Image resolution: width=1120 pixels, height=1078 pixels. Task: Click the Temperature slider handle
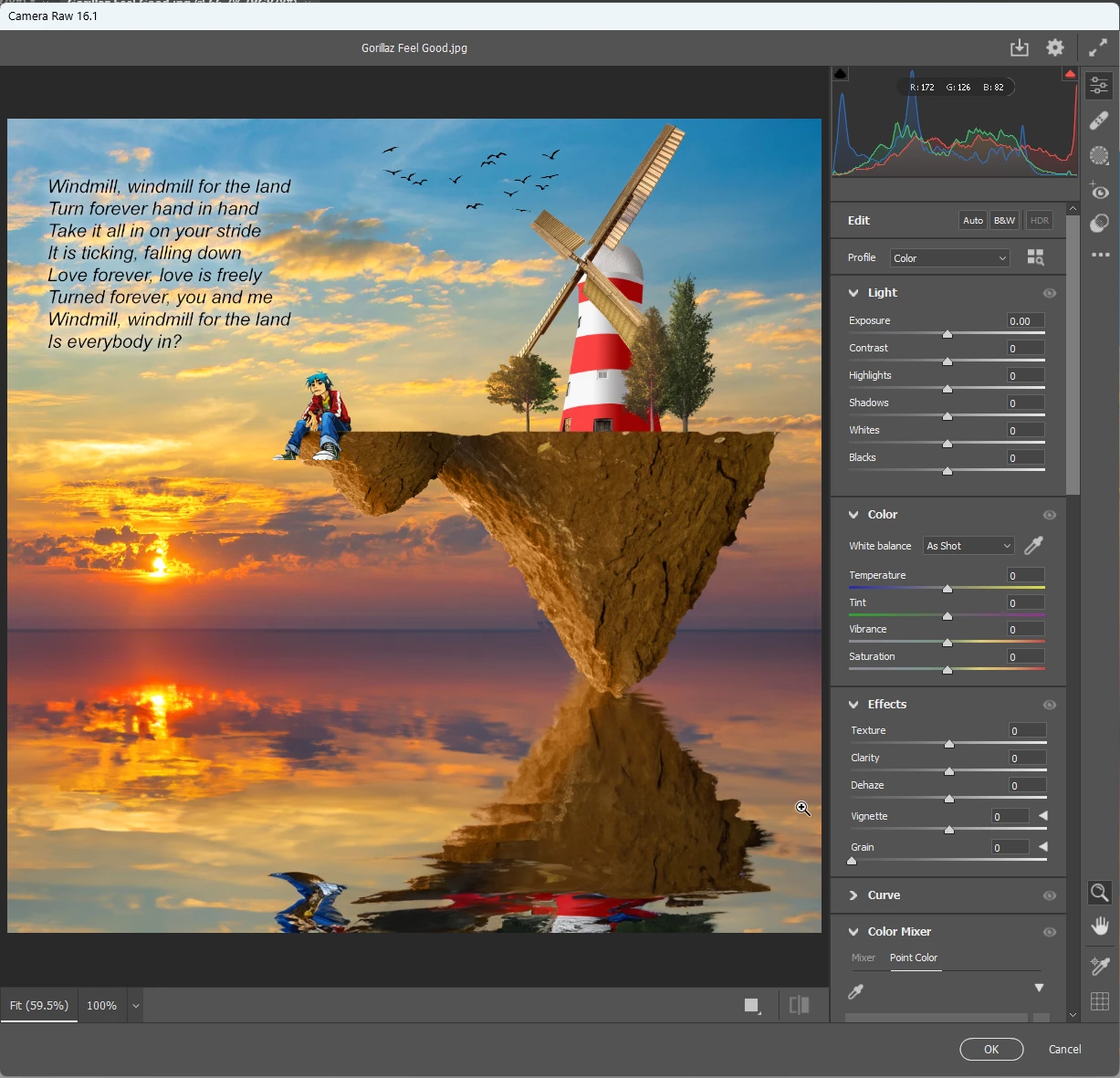pyautogui.click(x=947, y=589)
